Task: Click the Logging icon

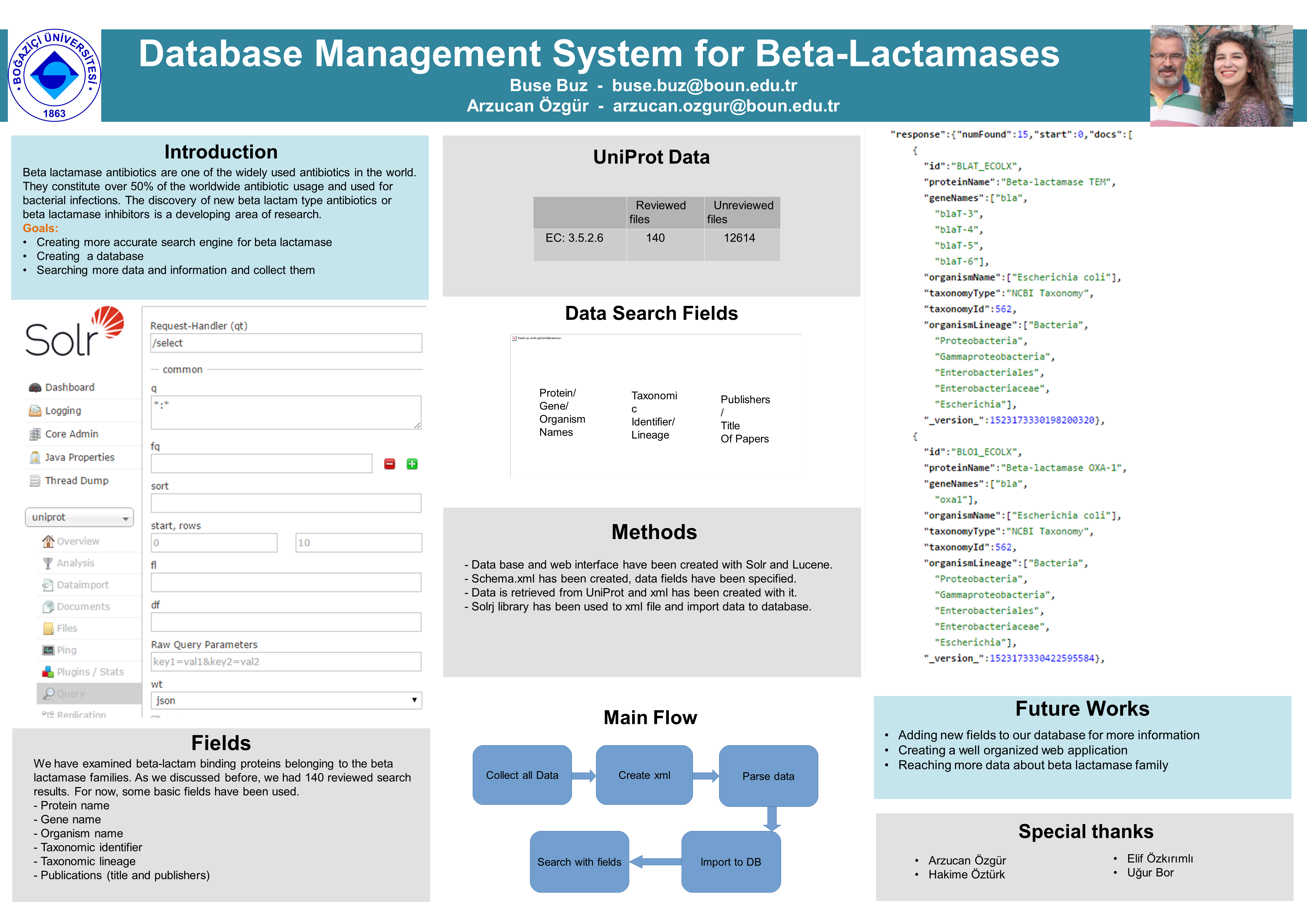Action: [35, 411]
